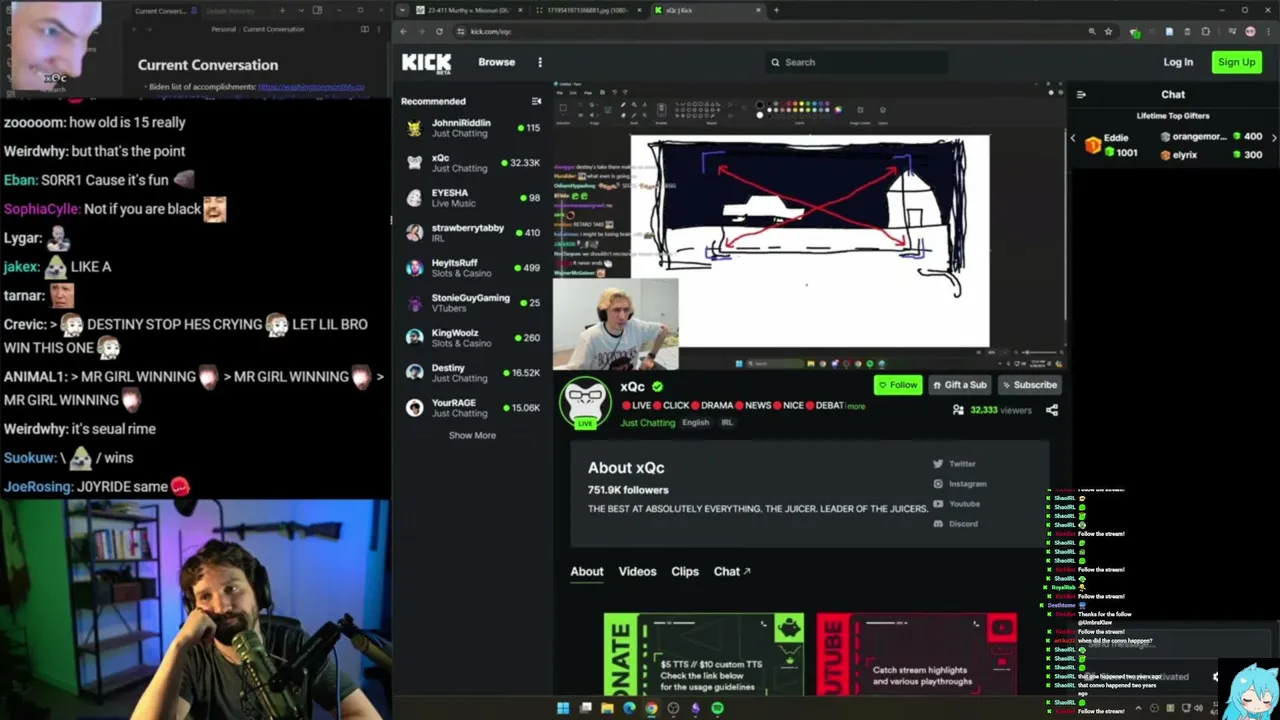Click the Just Chatting category under xQc
This screenshot has width=1280, height=720.
click(647, 423)
